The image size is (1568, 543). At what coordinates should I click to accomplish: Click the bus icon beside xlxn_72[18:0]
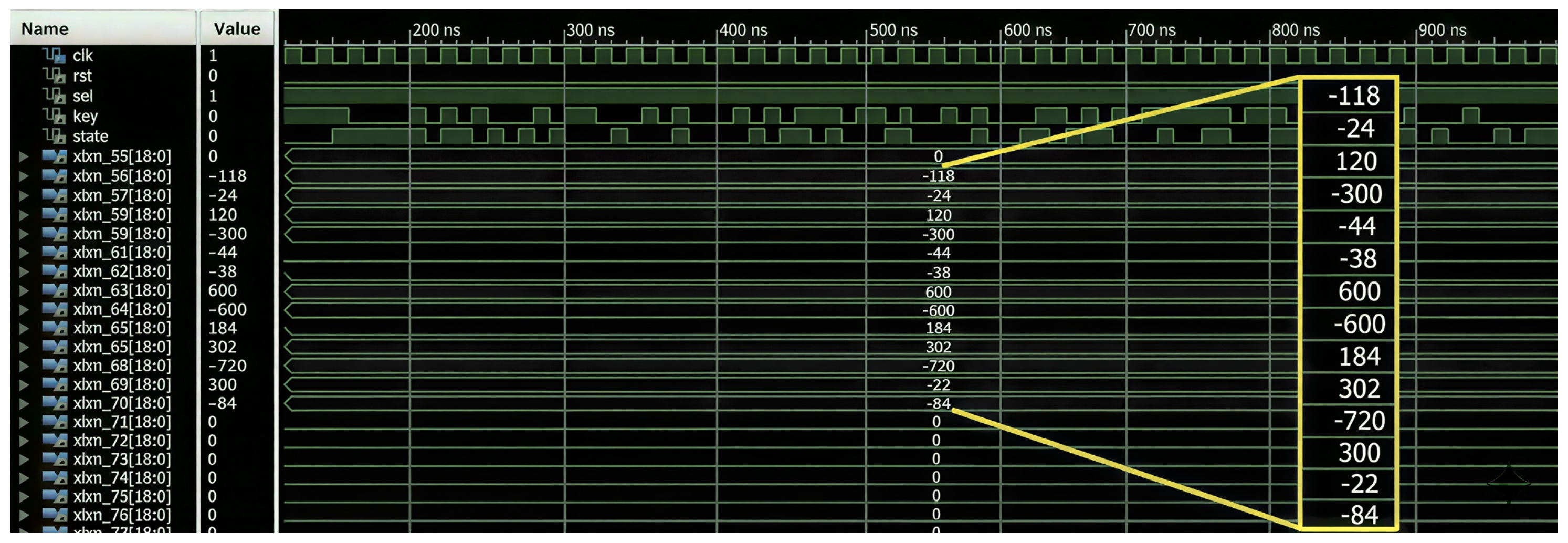(x=54, y=440)
